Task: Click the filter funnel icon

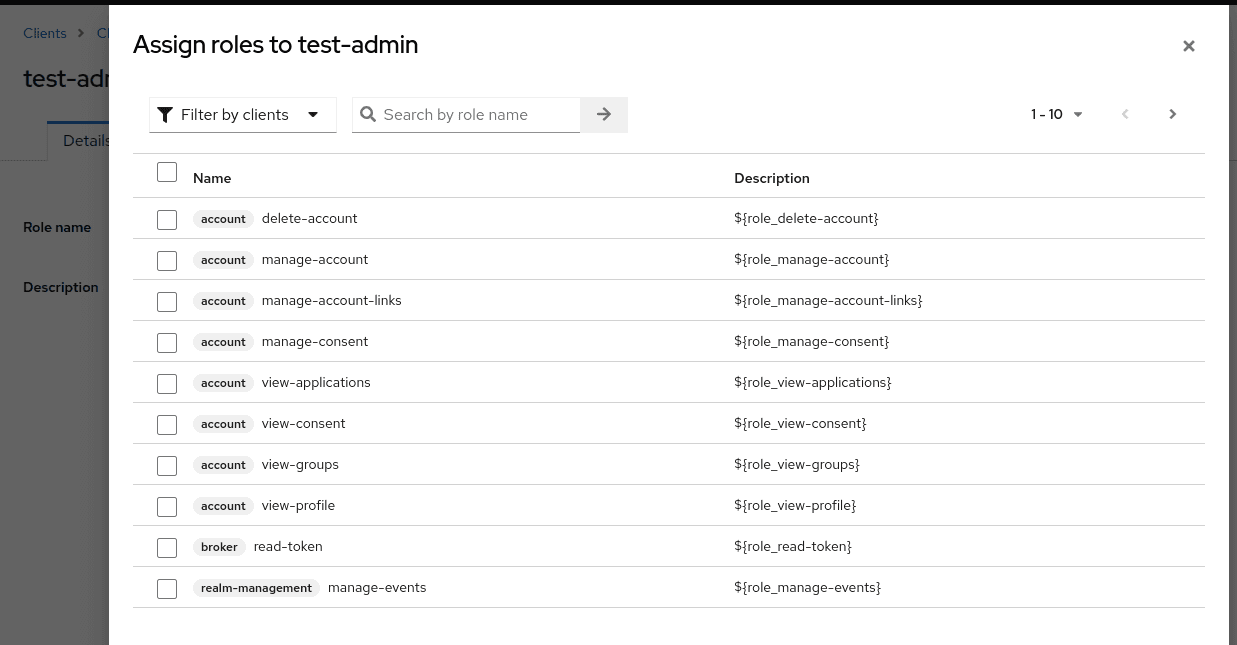Action: 166,115
